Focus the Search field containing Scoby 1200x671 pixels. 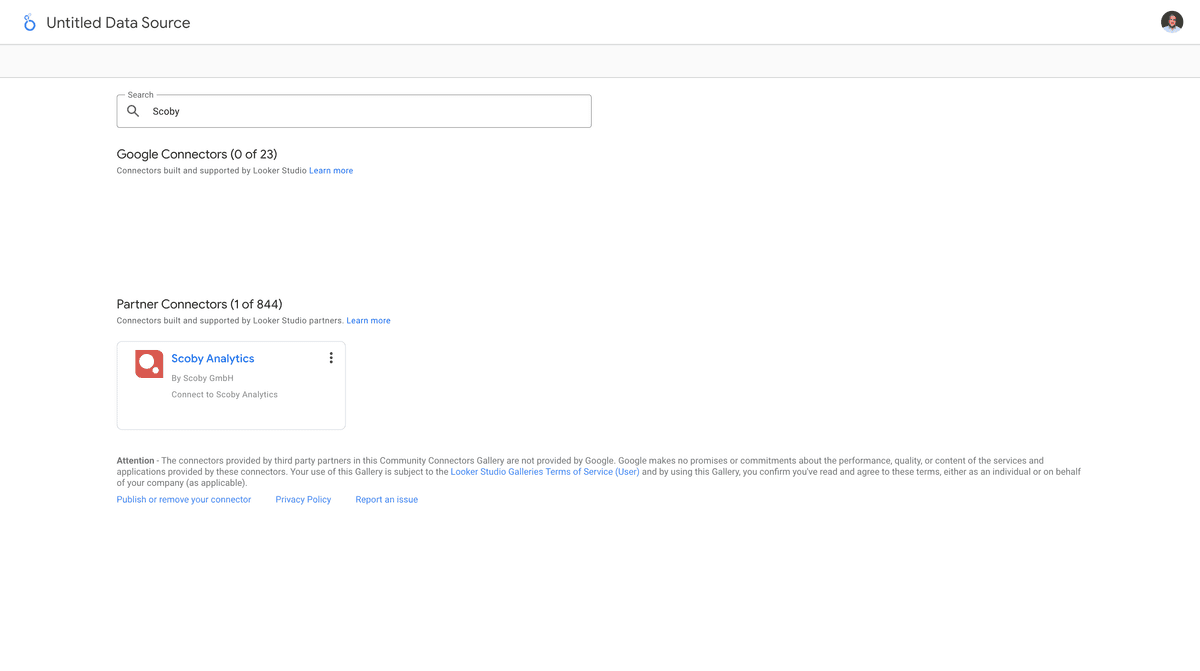tap(354, 111)
